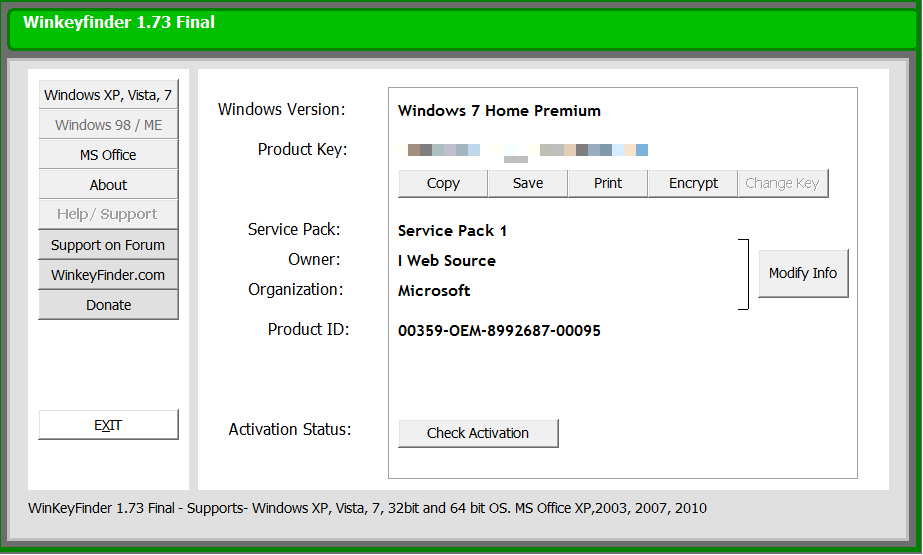Open the Windows XP, Vista, 7 section
Image resolution: width=923 pixels, height=555 pixels.
tap(108, 95)
